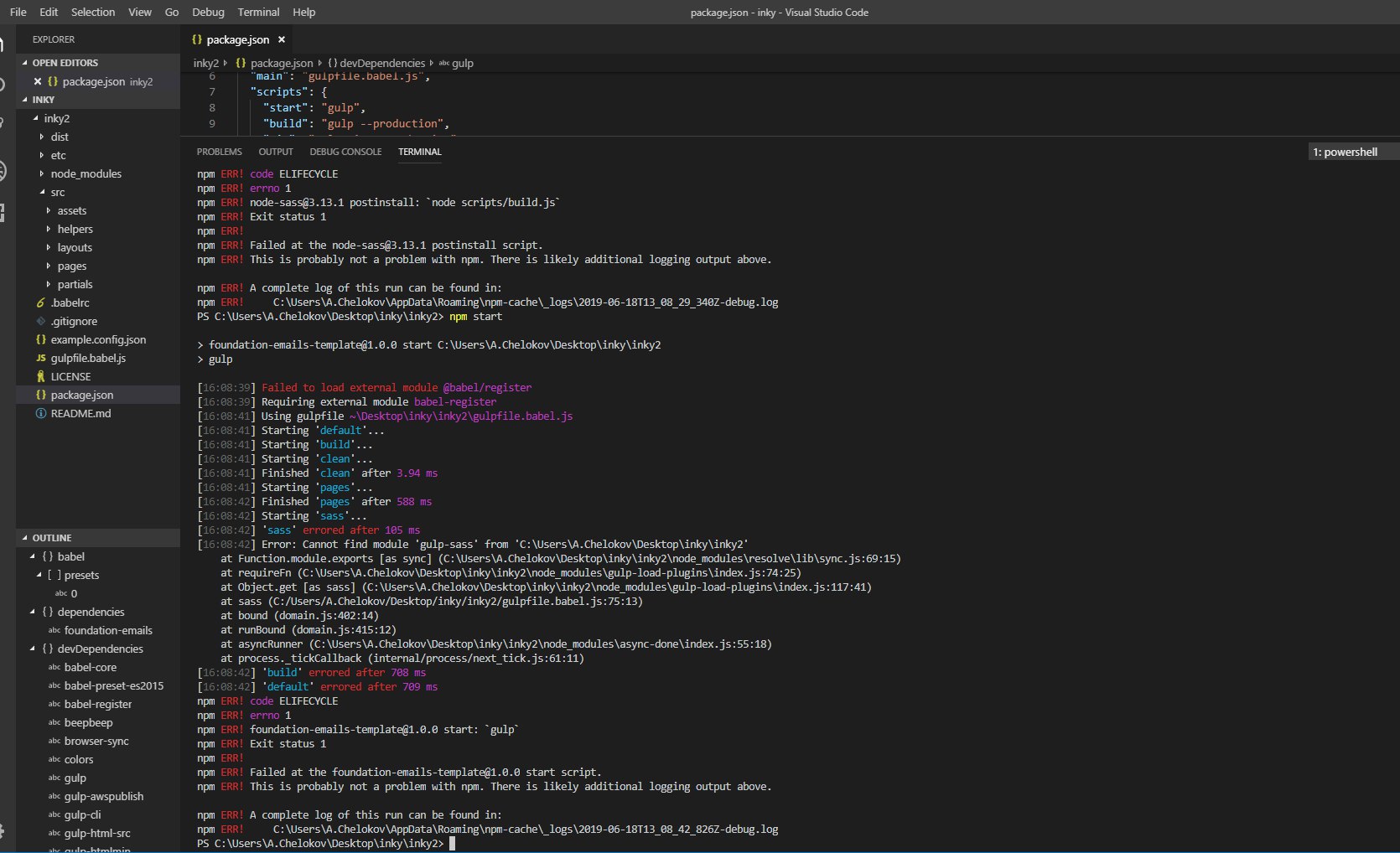Select inky2 in the breadcrumb
Viewport: 1400px width, 853px height.
pyautogui.click(x=205, y=63)
